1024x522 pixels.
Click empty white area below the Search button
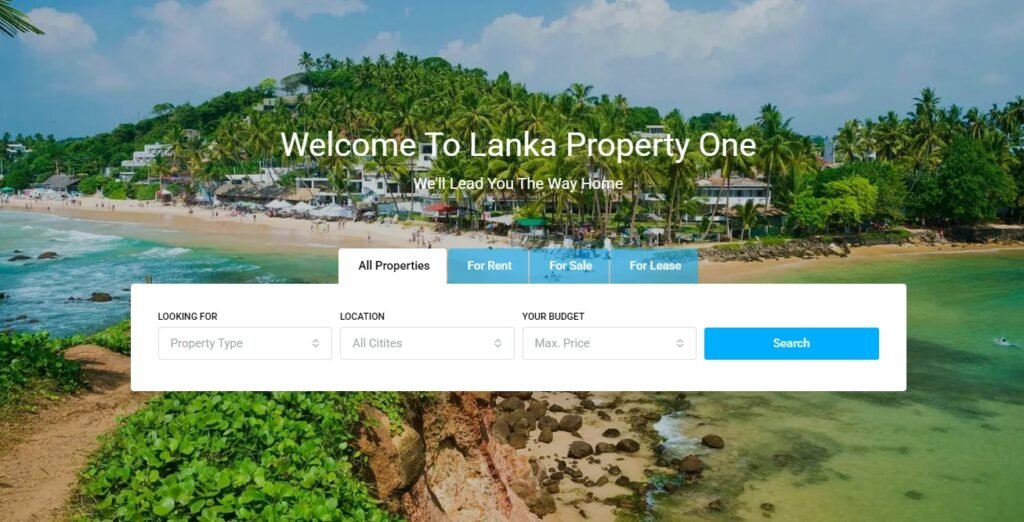click(x=792, y=376)
